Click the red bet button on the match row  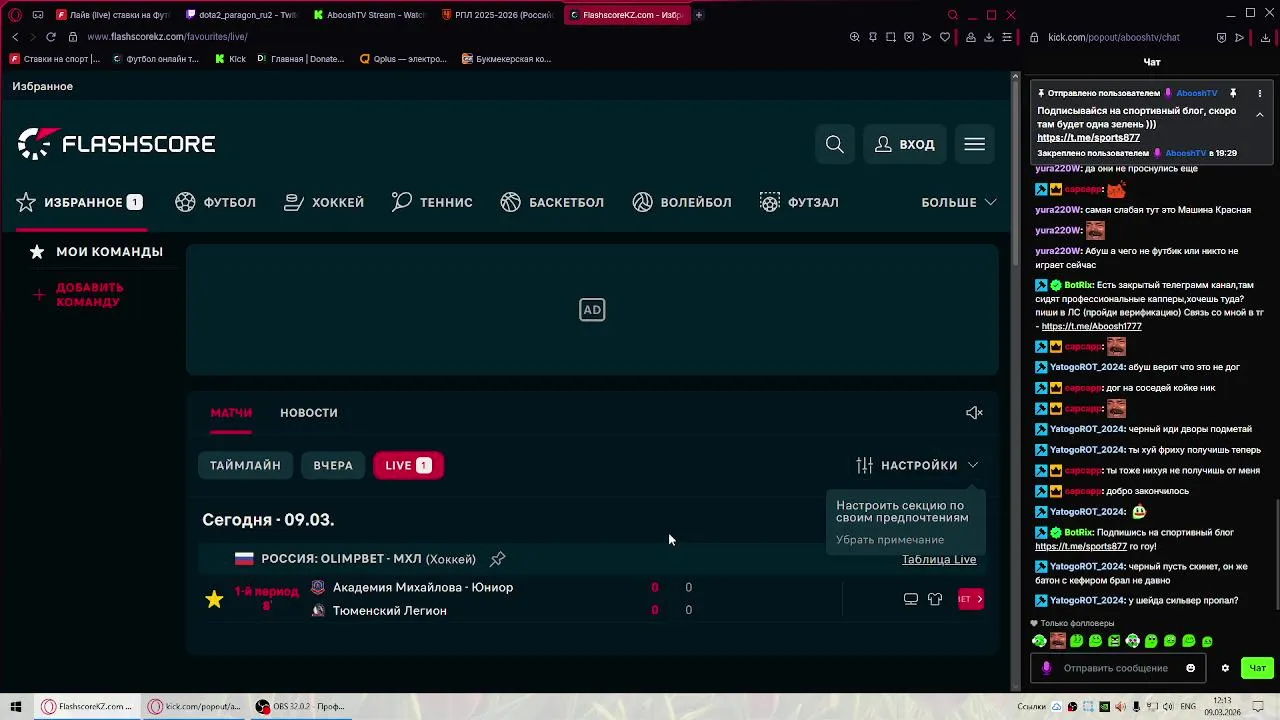coord(971,599)
